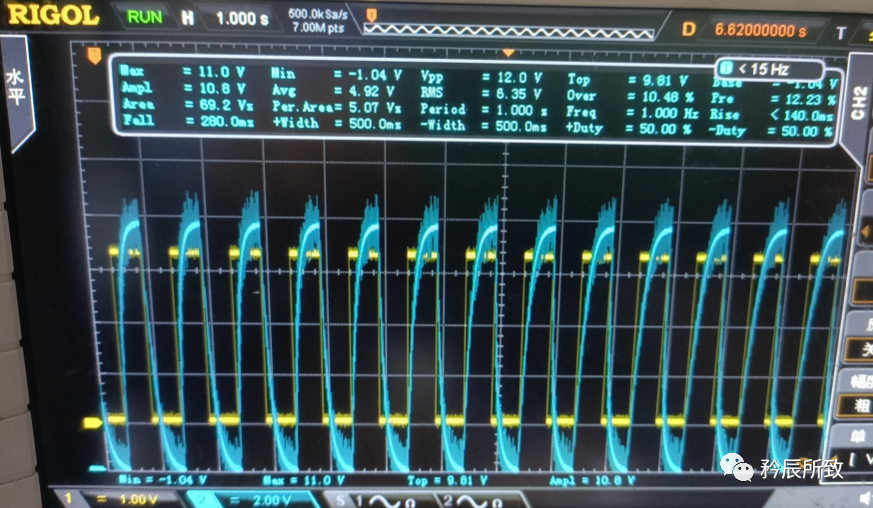Select the D delay icon
Screen dimensions: 873x508
[x=688, y=30]
